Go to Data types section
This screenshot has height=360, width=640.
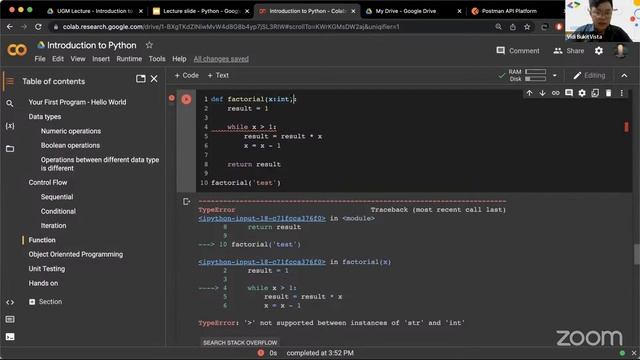(45, 117)
